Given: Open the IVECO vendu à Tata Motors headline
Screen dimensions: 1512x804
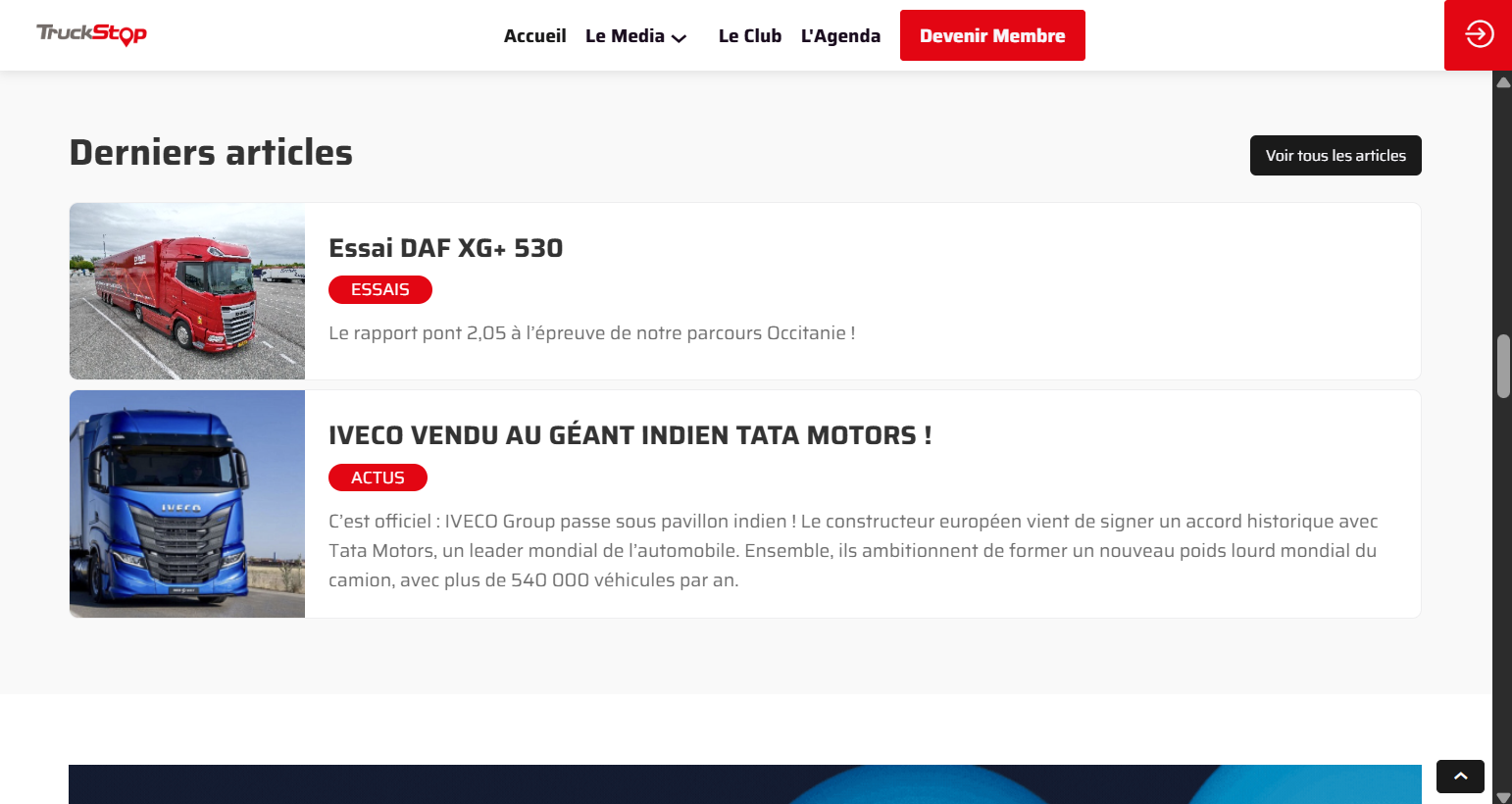Looking at the screenshot, I should 630,435.
